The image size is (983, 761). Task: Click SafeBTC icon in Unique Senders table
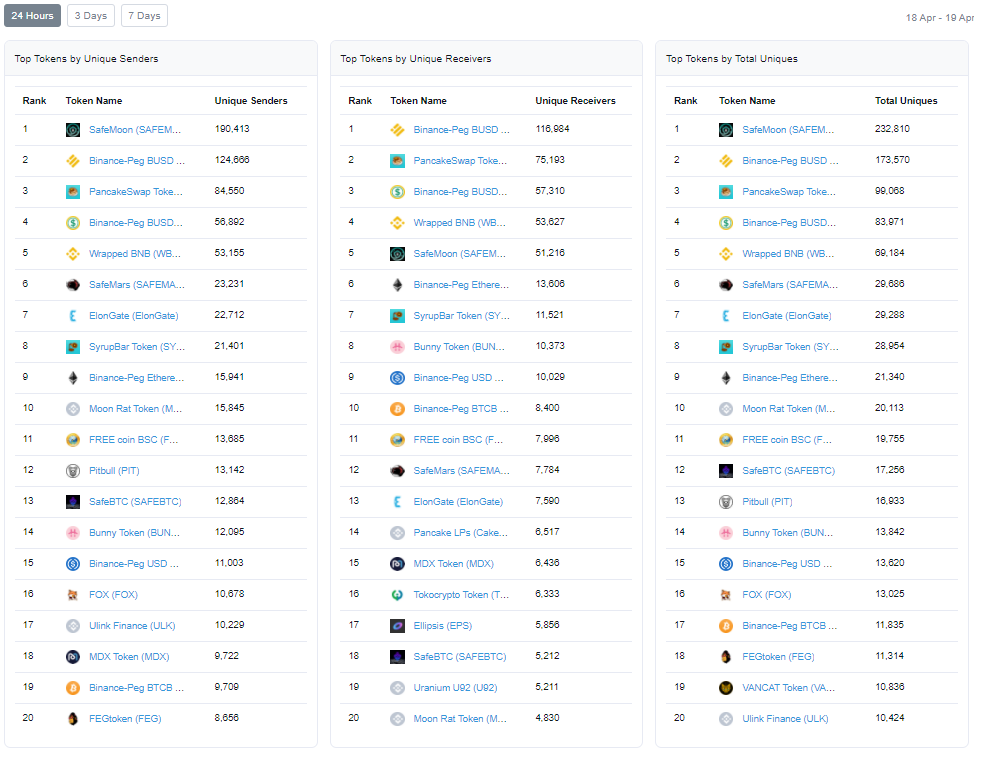(x=73, y=502)
